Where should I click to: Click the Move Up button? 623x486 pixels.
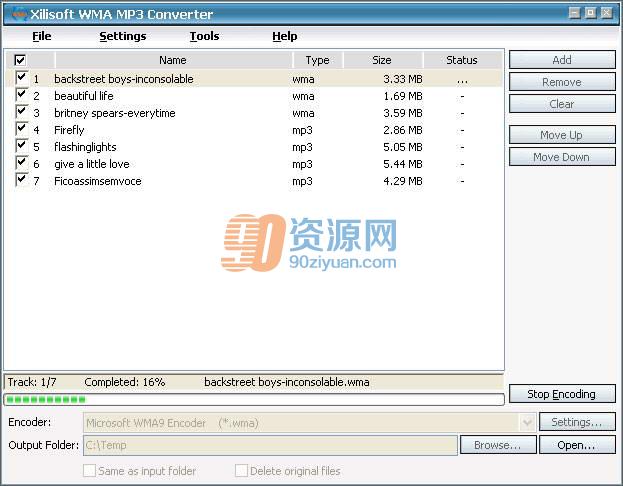click(562, 135)
